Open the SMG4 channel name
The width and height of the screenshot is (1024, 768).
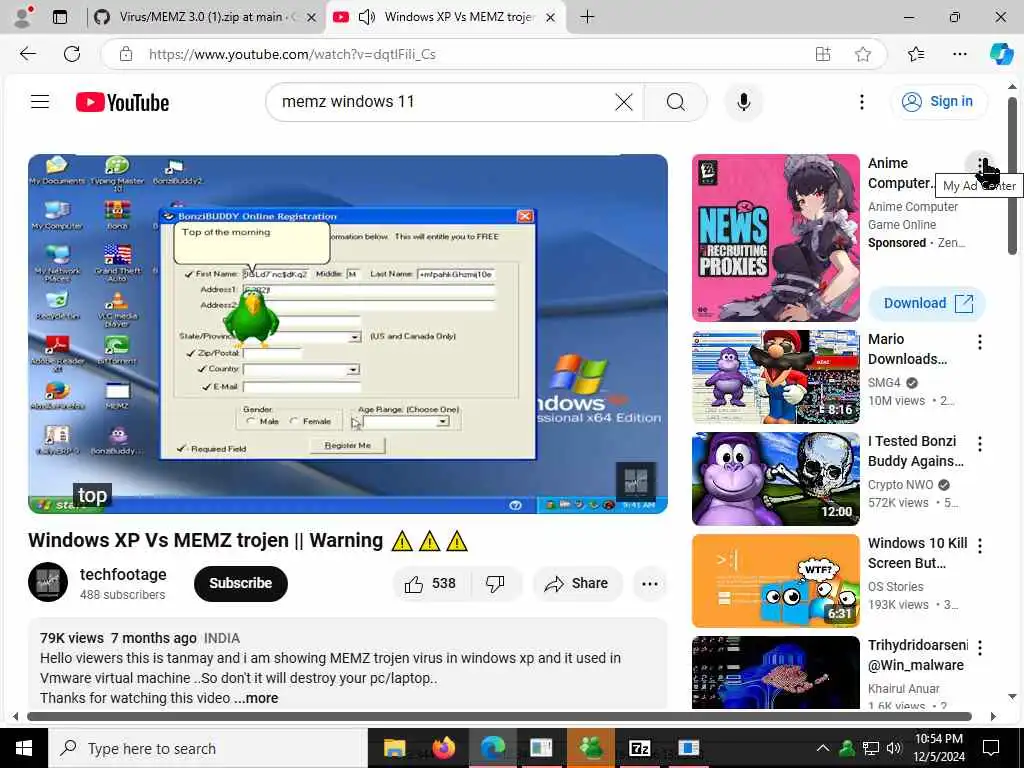(x=884, y=383)
